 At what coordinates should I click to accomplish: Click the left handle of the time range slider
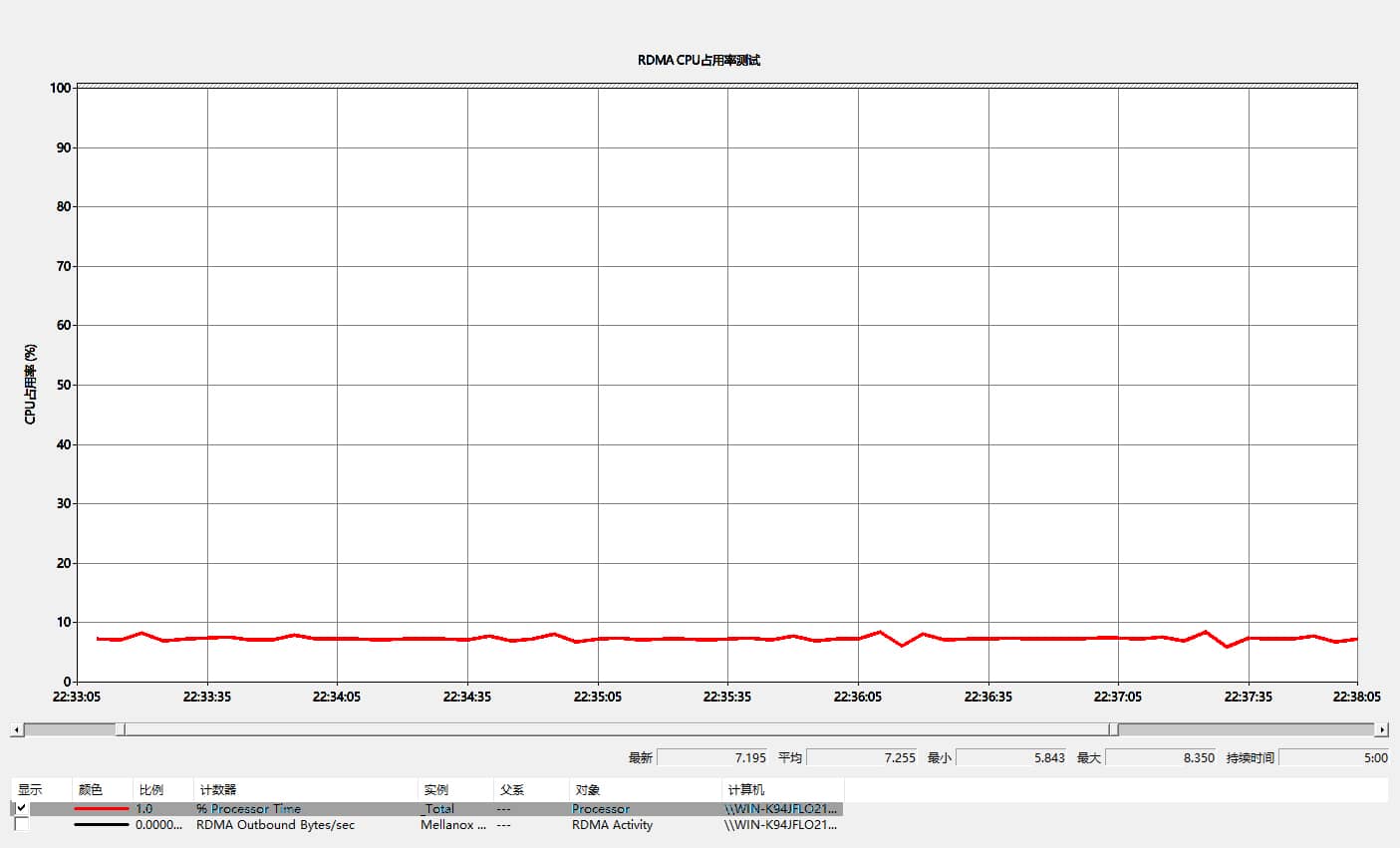point(121,729)
